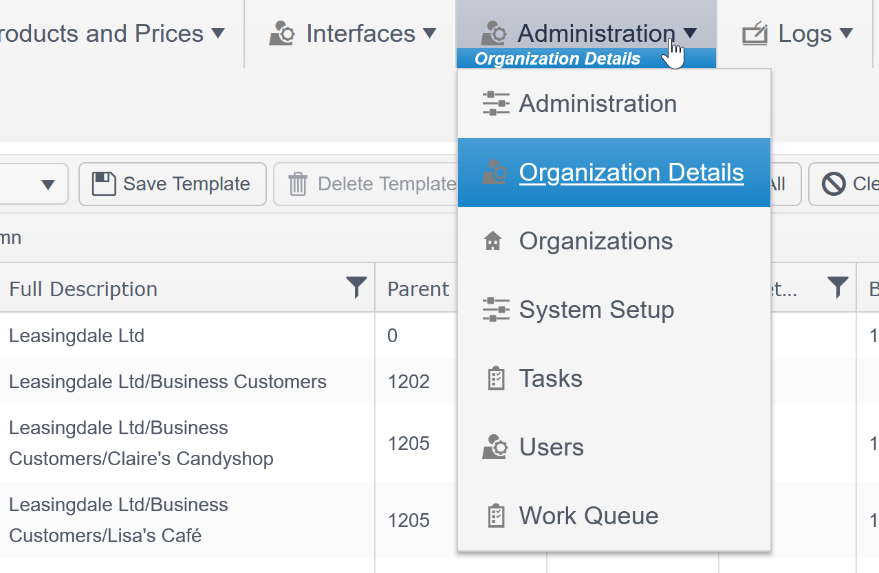Click the filter icon in Full Description column
Image resolution: width=879 pixels, height=573 pixels.
point(356,288)
